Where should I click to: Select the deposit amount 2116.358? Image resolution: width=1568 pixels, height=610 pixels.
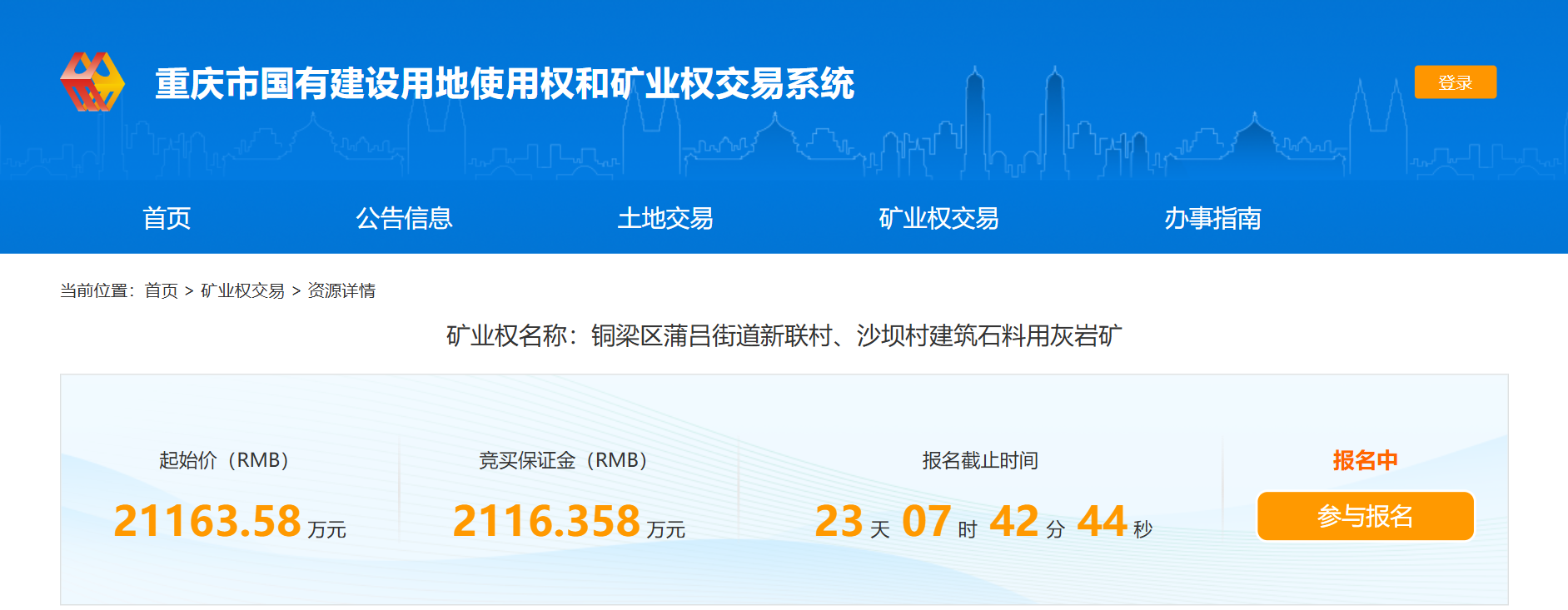[x=546, y=521]
